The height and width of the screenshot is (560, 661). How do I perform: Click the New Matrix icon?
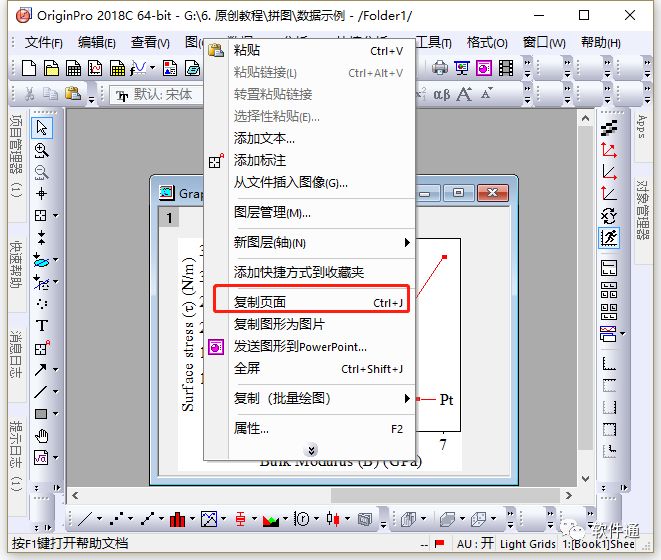[117, 68]
